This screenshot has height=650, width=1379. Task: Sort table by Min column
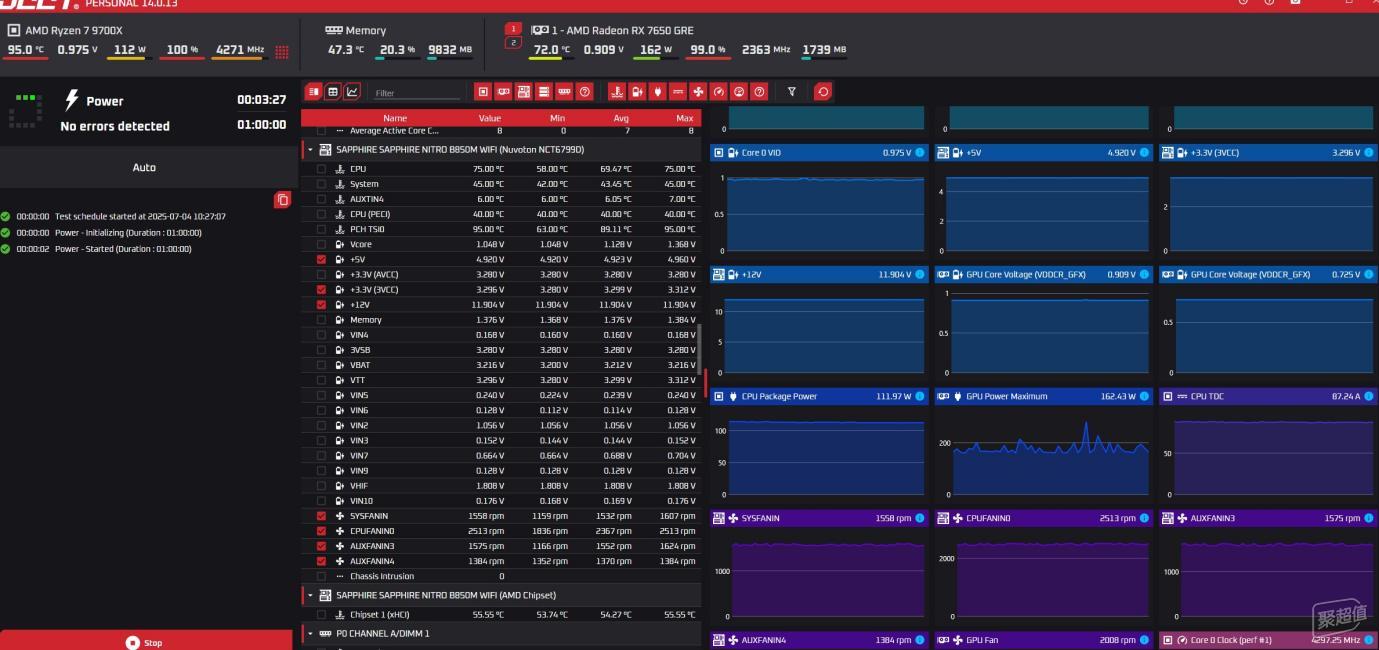(x=558, y=118)
